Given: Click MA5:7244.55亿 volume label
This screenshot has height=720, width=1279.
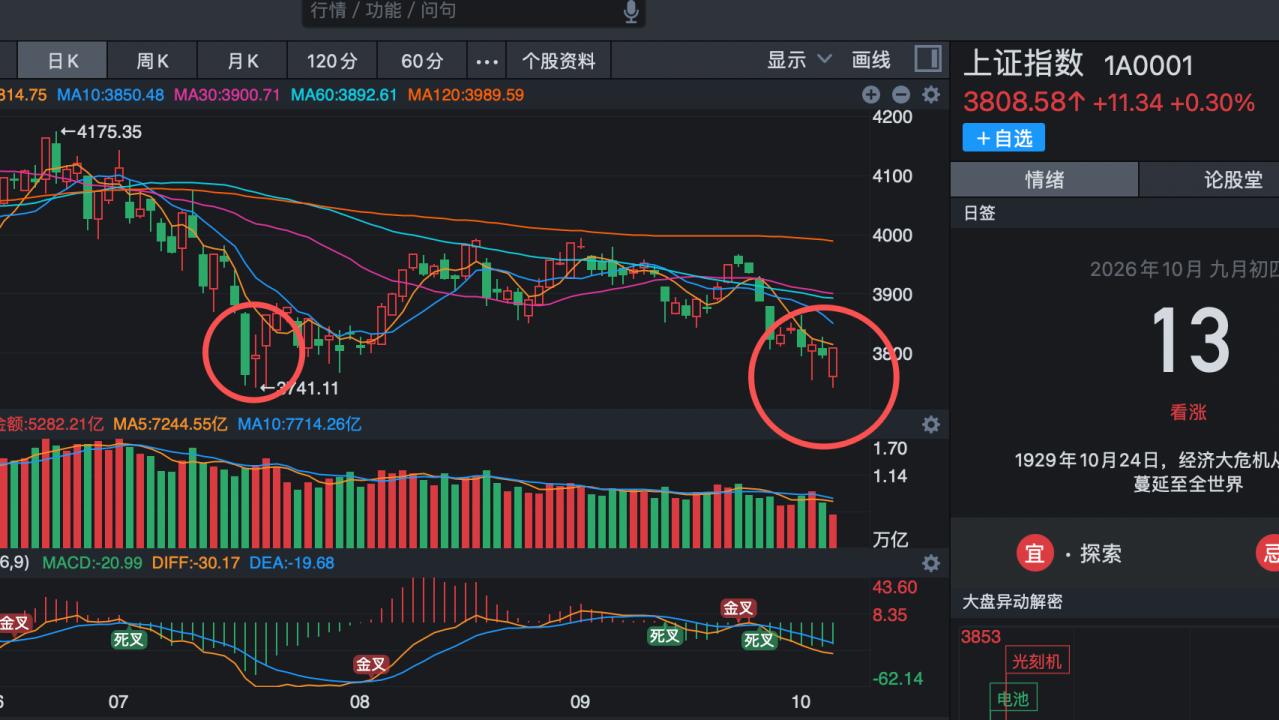Looking at the screenshot, I should pos(170,424).
